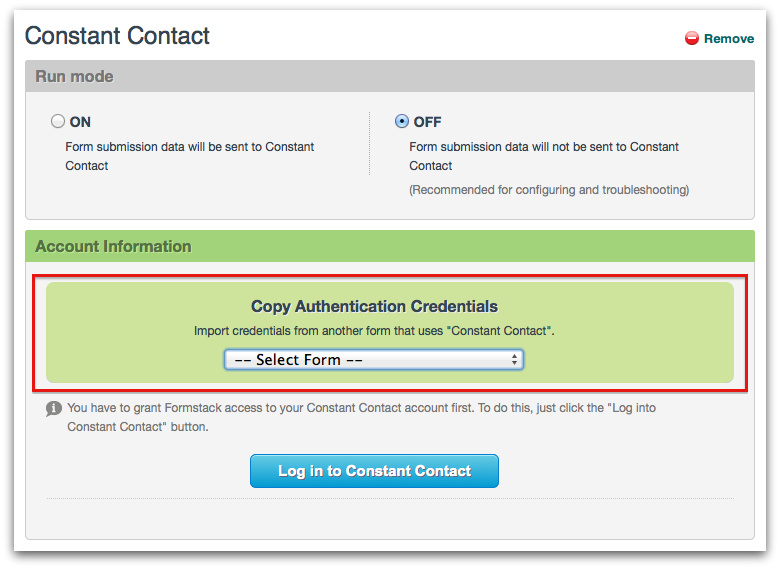The image size is (780, 569).
Task: Click the Account Information section header
Action: click(x=113, y=247)
